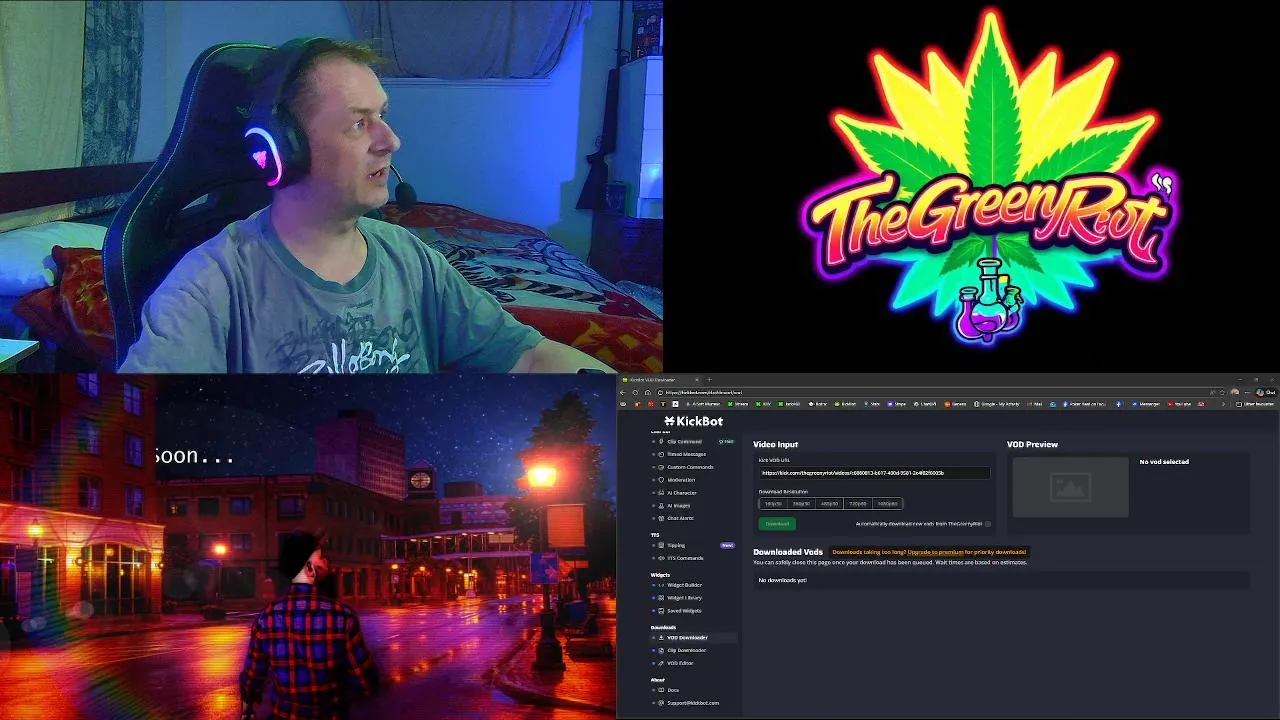Click Upgrade to premium link

[x=935, y=552]
